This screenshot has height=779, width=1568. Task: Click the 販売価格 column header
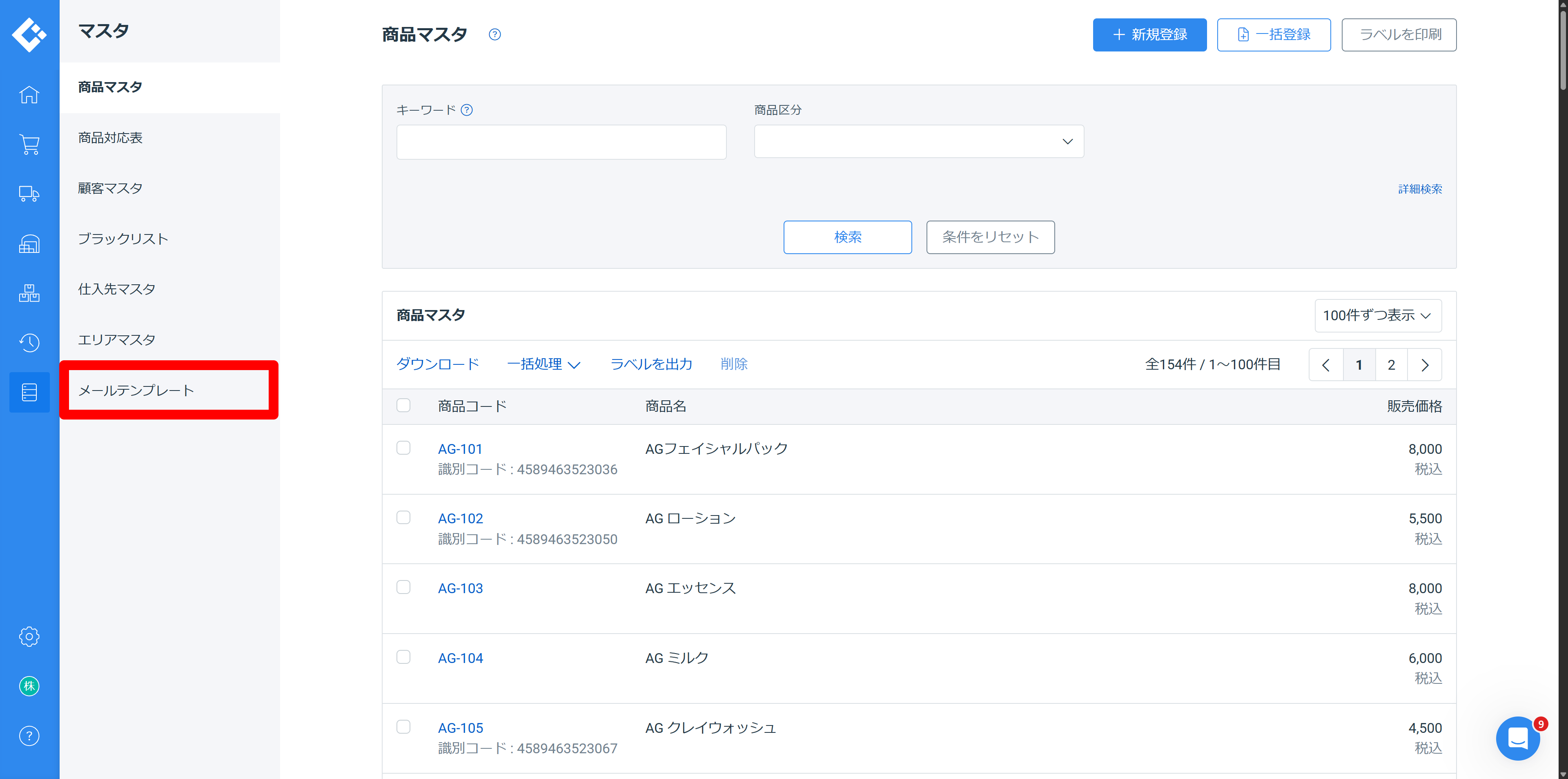[x=1414, y=406]
